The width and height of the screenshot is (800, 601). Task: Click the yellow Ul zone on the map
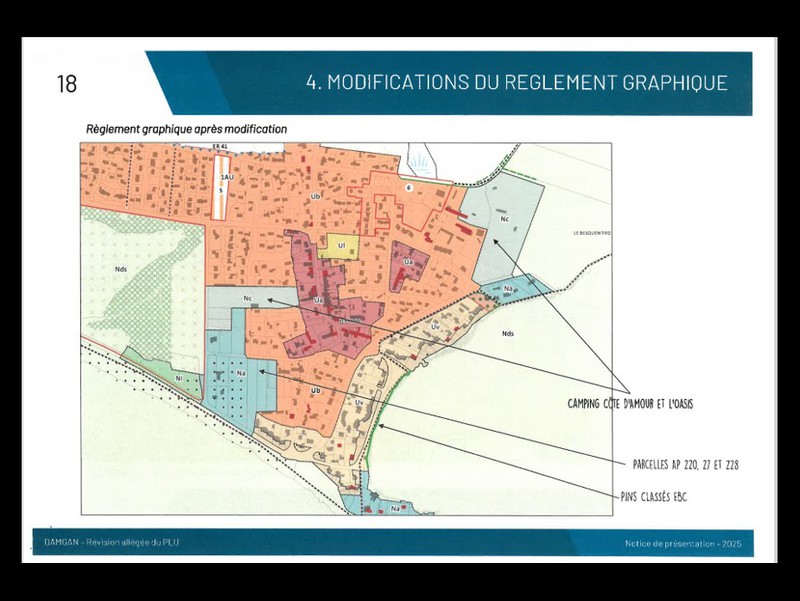pyautogui.click(x=340, y=247)
